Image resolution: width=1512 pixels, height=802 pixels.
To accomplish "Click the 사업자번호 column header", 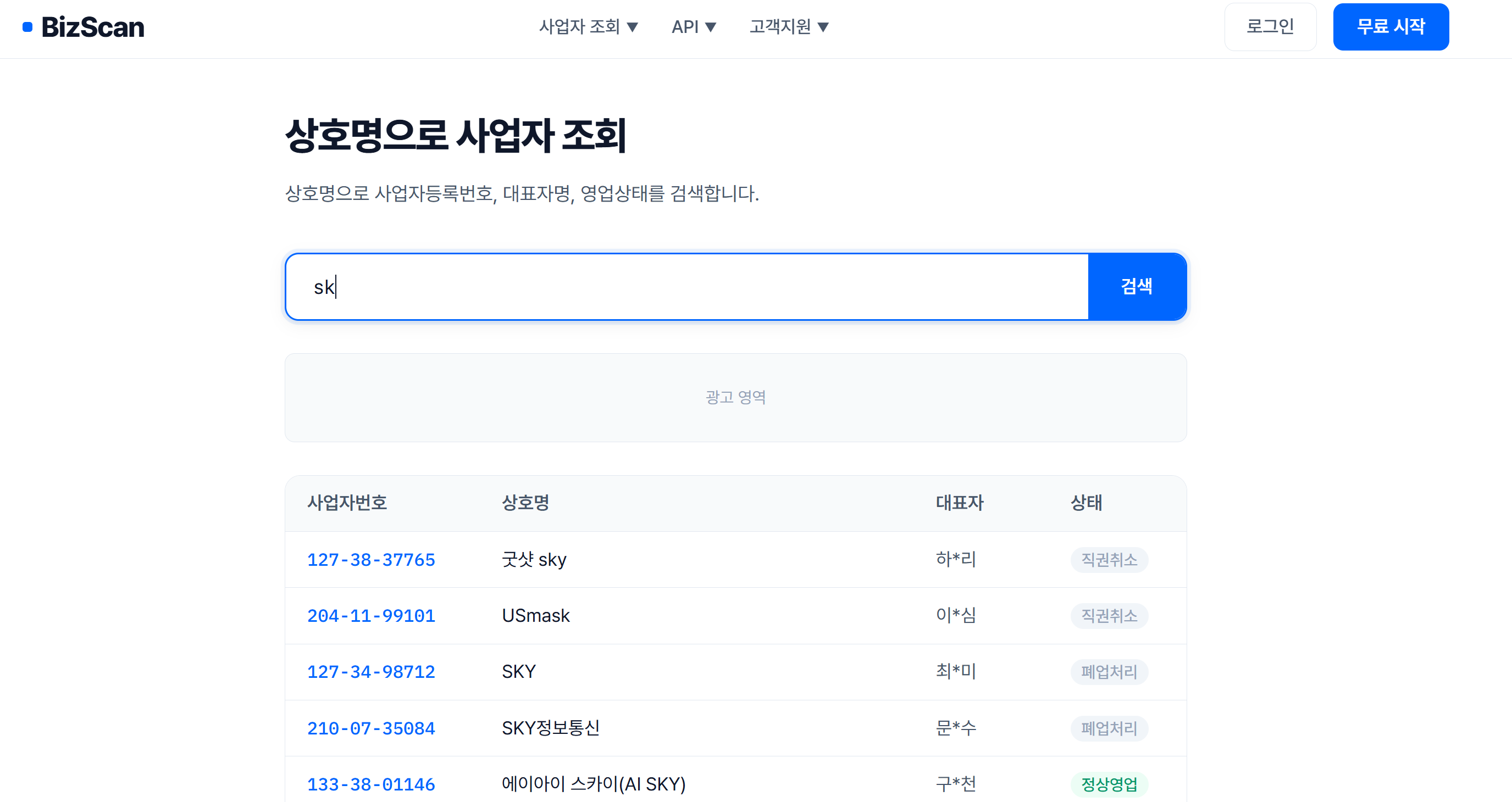I will (347, 503).
